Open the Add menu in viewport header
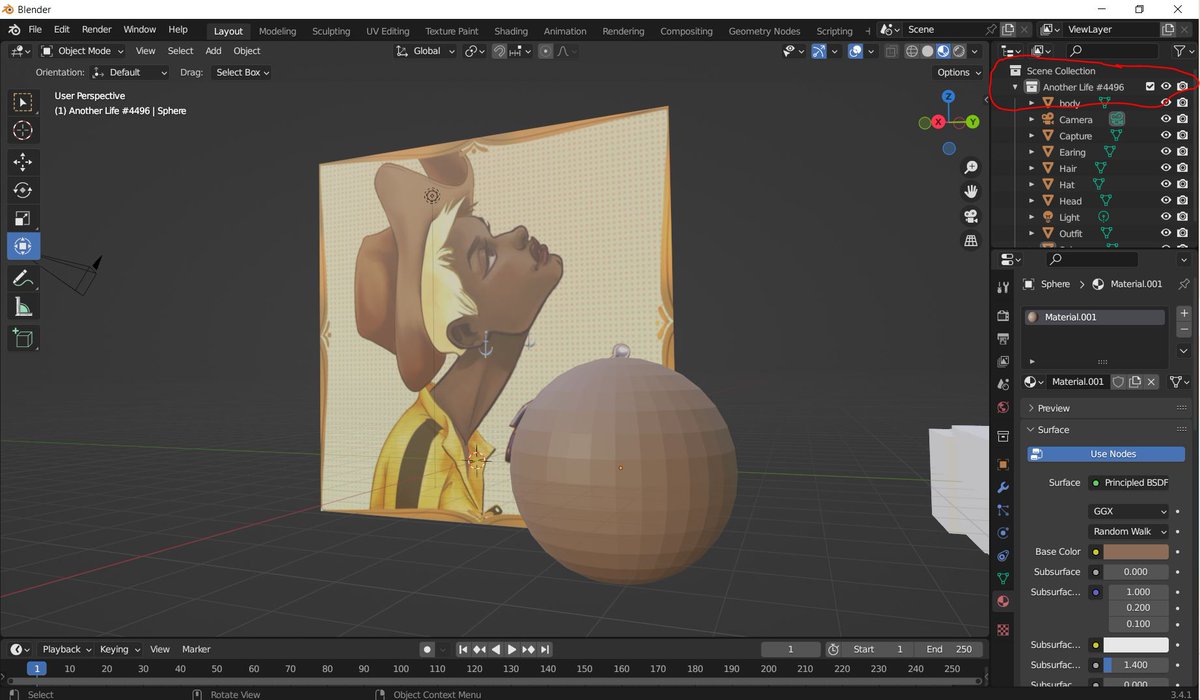The image size is (1200, 700). tap(213, 51)
